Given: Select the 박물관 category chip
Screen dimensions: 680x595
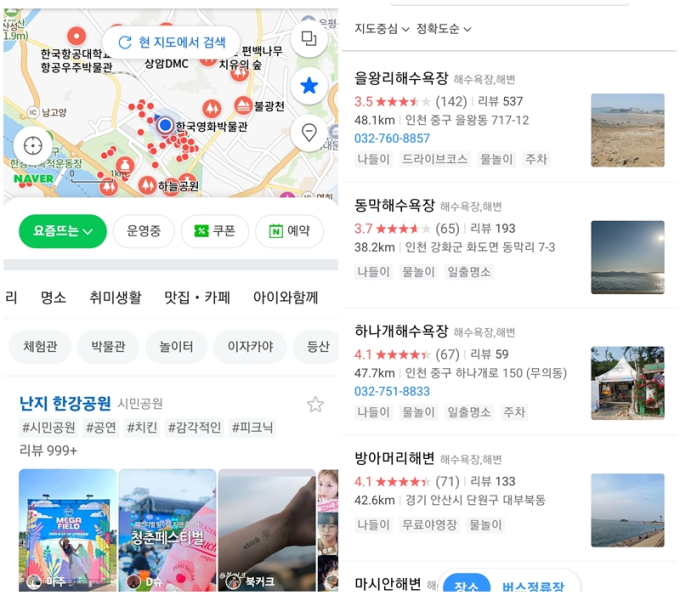Looking at the screenshot, I should pyautogui.click(x=108, y=347).
